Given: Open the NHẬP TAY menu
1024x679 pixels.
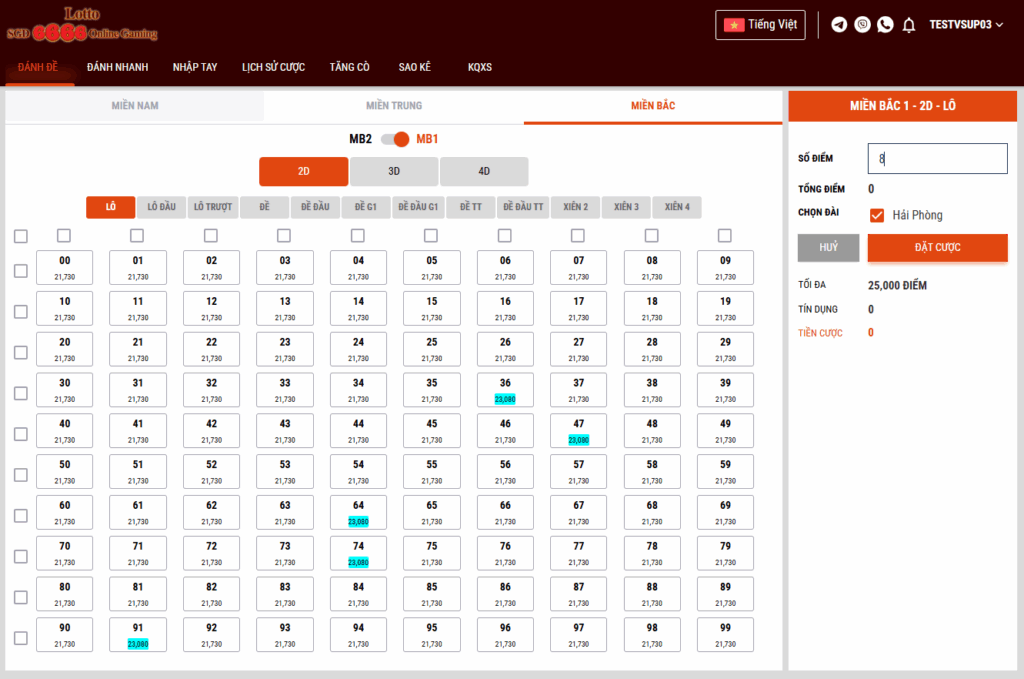Looking at the screenshot, I should click(195, 67).
